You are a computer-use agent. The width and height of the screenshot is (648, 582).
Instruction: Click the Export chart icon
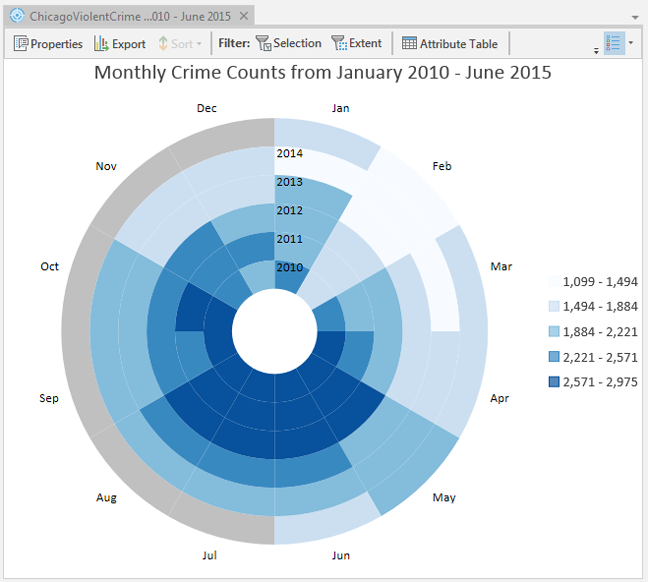(x=101, y=44)
